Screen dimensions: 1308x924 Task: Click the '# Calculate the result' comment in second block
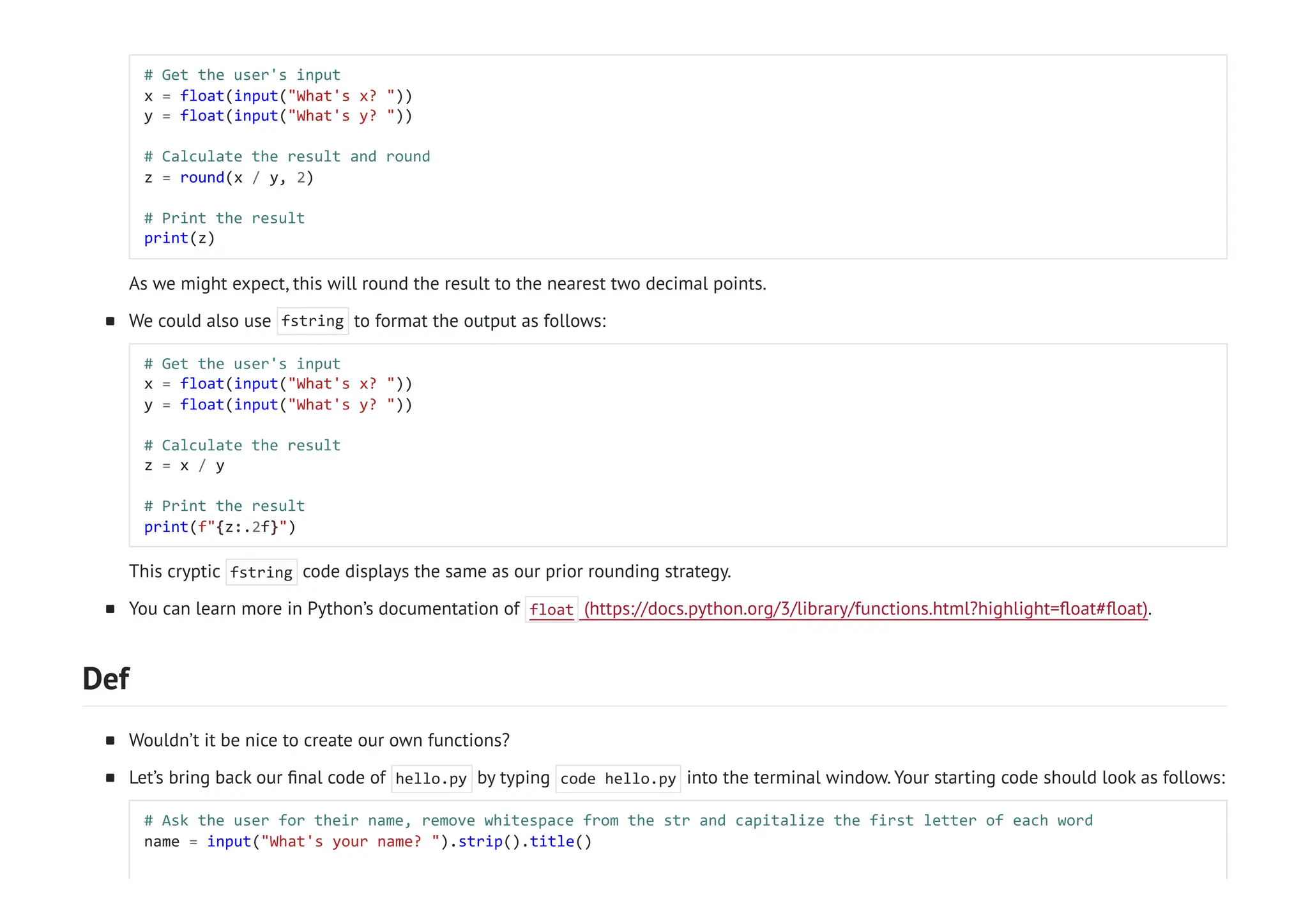click(x=242, y=445)
